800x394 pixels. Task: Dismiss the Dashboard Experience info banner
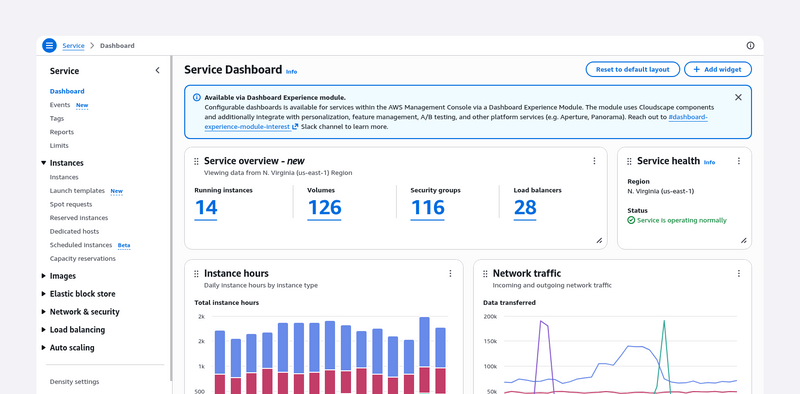738,97
